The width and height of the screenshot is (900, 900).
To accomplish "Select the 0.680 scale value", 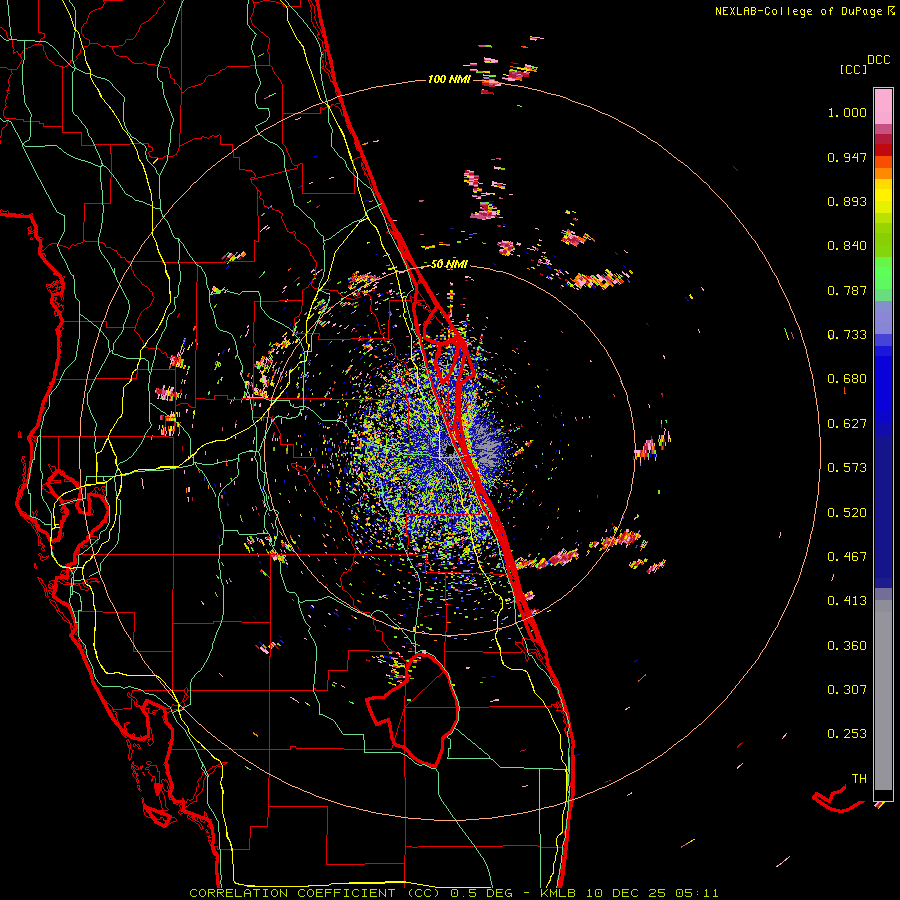I will (x=847, y=379).
